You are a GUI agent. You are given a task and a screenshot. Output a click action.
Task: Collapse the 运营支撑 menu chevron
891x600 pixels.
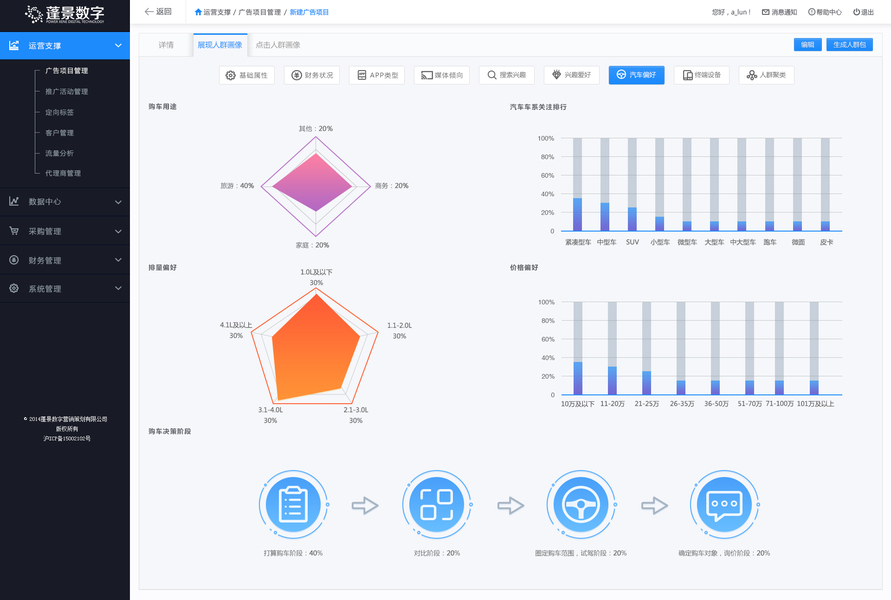118,45
